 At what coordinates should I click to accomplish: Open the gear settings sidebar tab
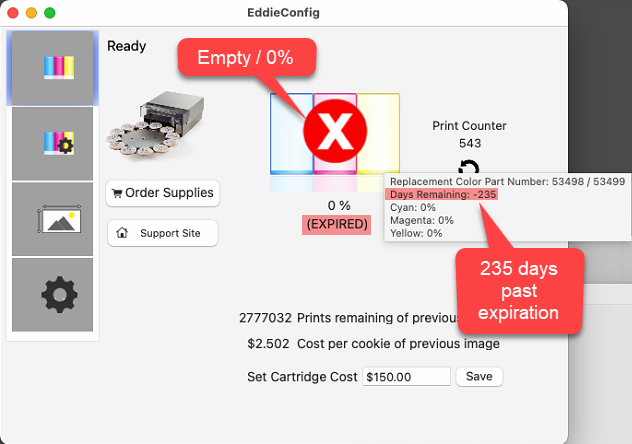click(x=52, y=295)
